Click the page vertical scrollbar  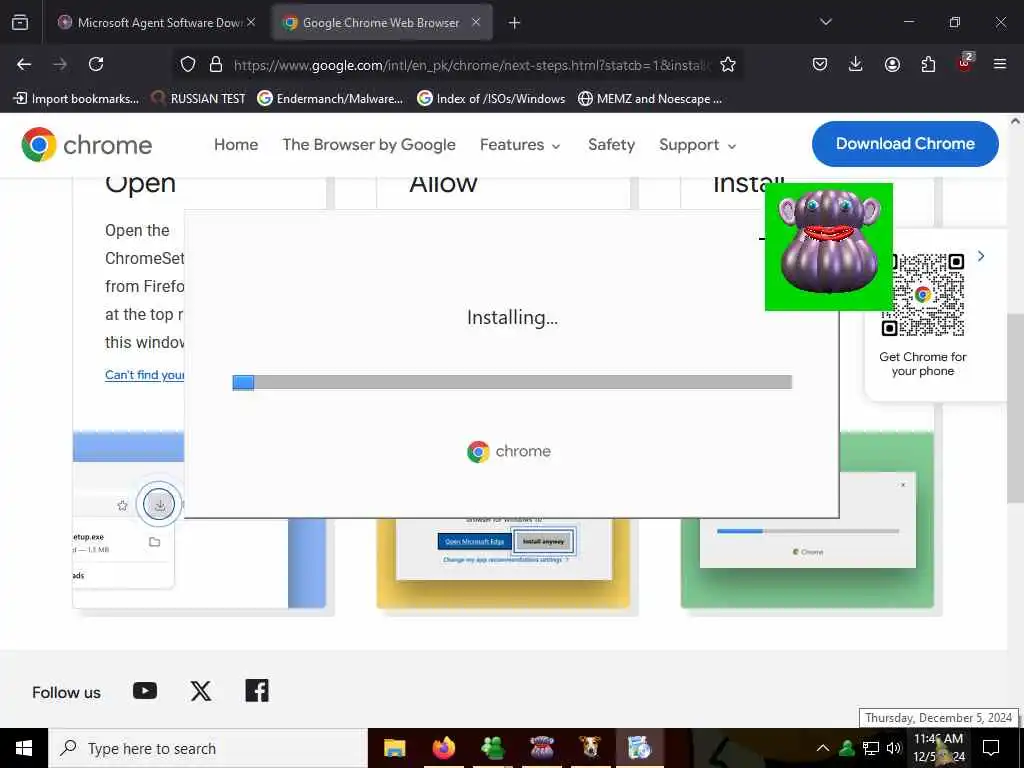(x=1015, y=408)
